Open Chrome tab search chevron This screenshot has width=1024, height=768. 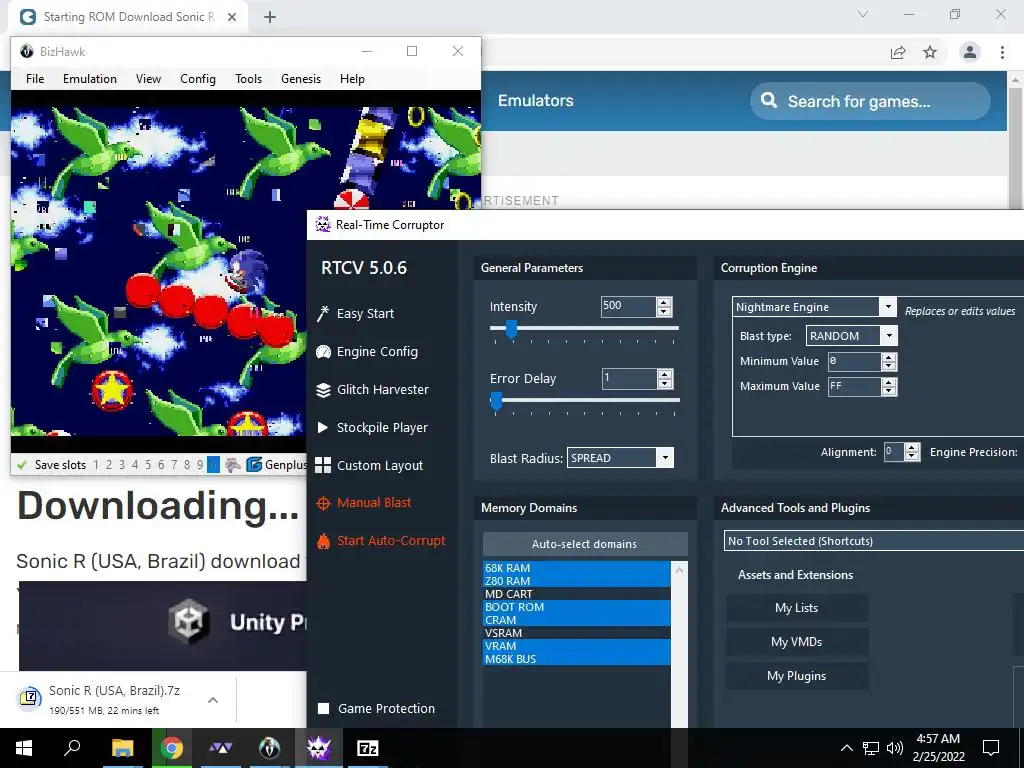pyautogui.click(x=863, y=14)
